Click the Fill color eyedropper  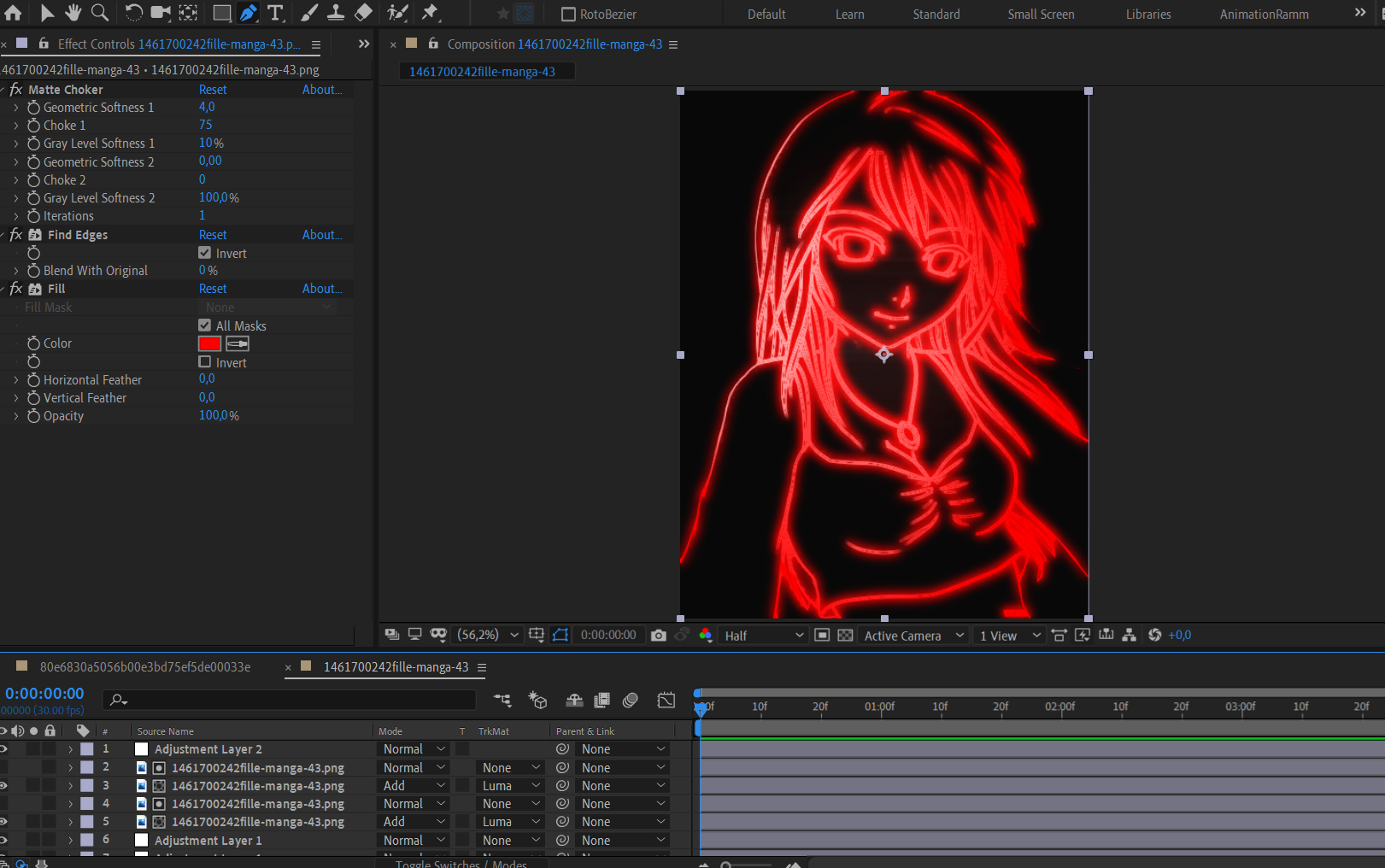tap(238, 343)
